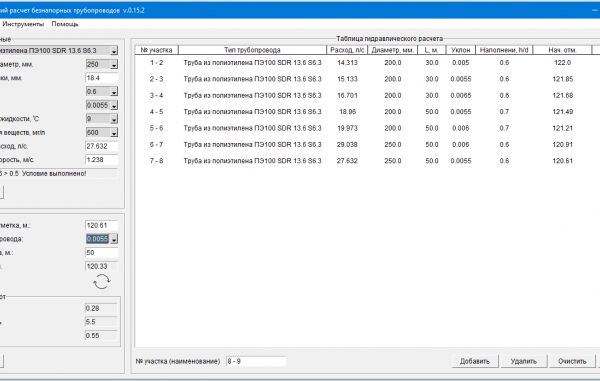Expand the upper slope 0.0055 dropdown
600x381 pixels.
[x=114, y=106]
